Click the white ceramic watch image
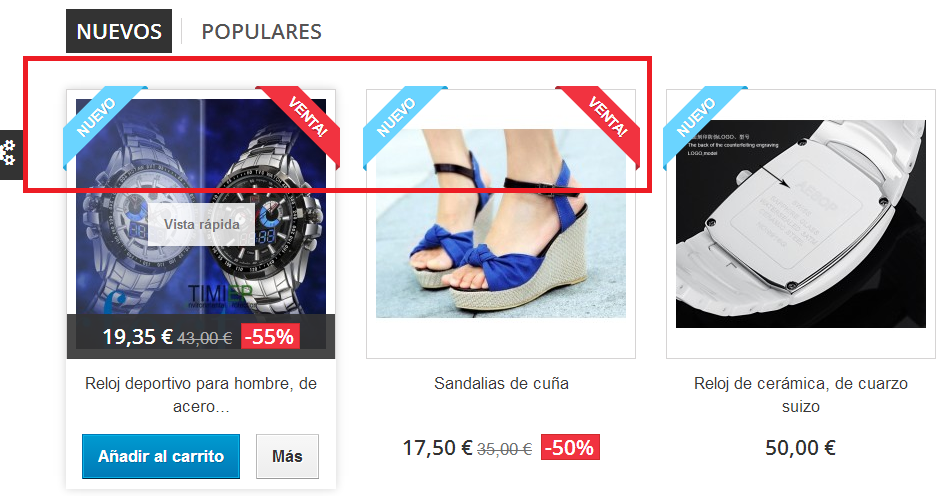 pyautogui.click(x=801, y=224)
